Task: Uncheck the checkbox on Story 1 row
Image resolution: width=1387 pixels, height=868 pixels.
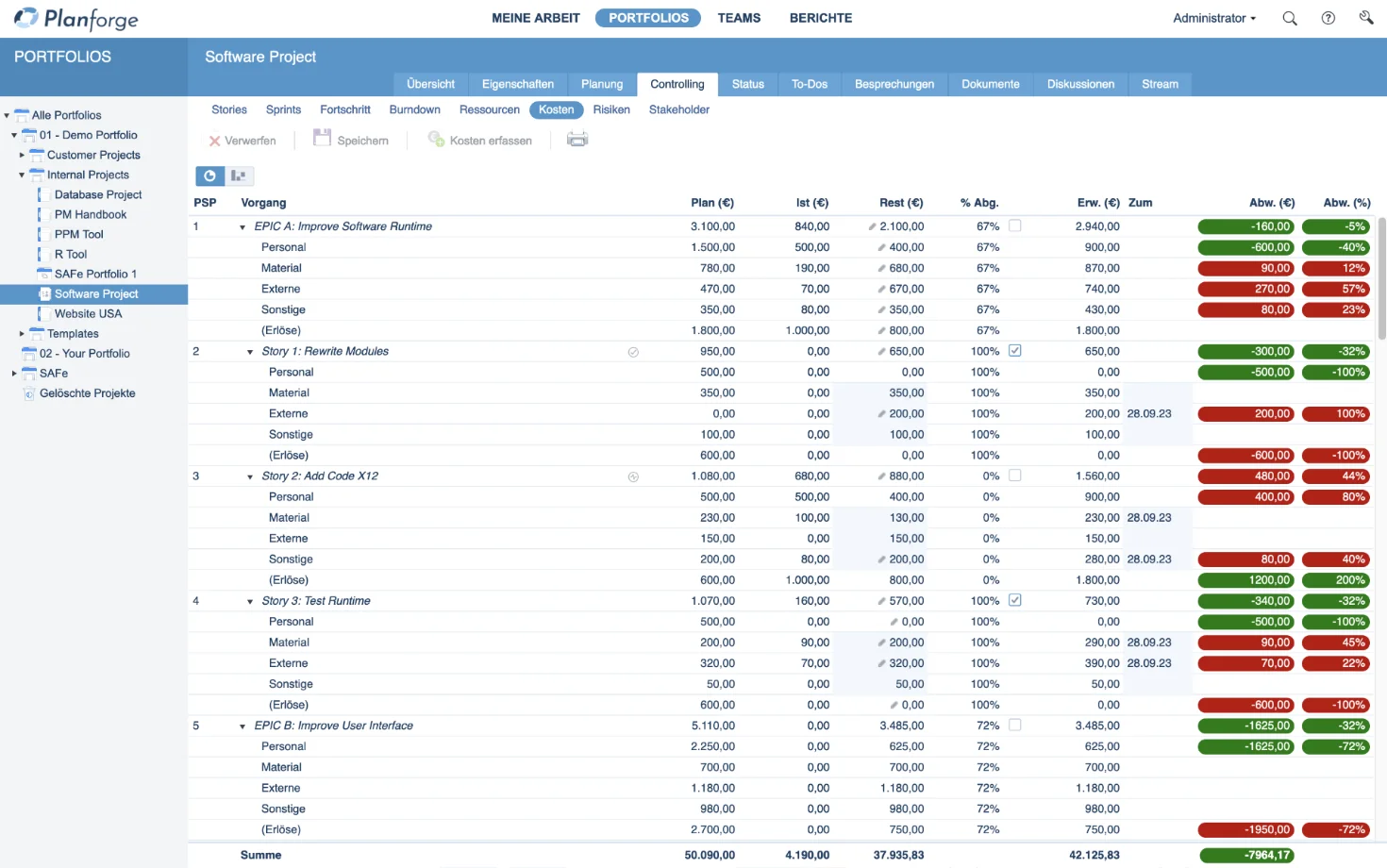Action: [1014, 350]
